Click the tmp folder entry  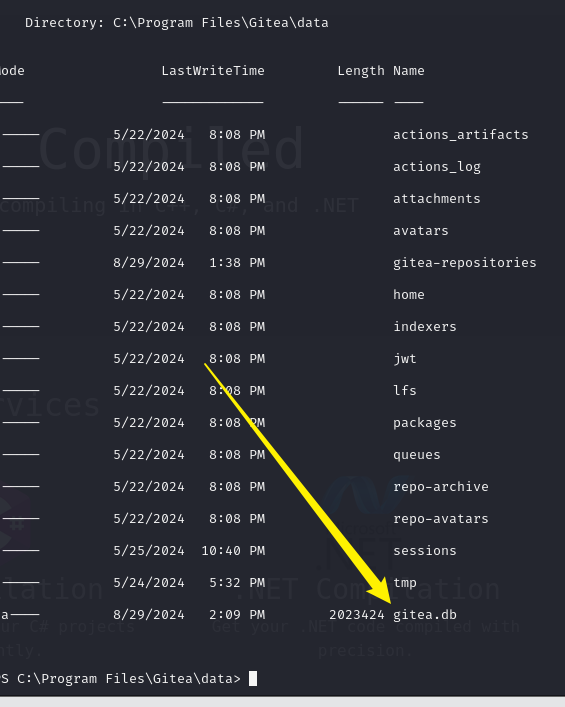point(404,583)
